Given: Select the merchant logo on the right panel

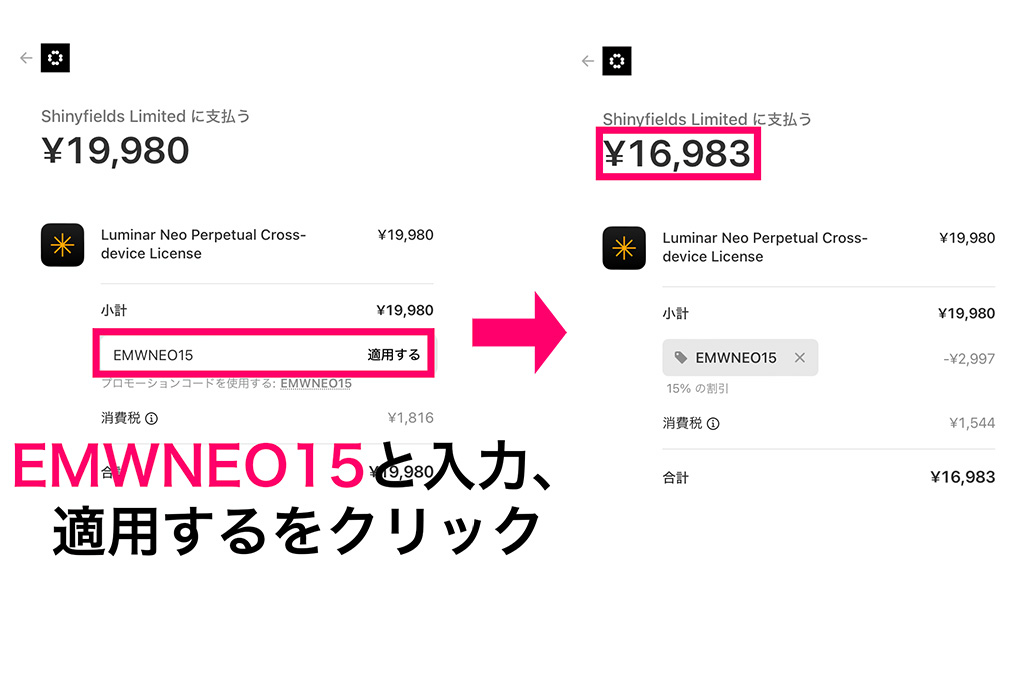Looking at the screenshot, I should pos(618,61).
